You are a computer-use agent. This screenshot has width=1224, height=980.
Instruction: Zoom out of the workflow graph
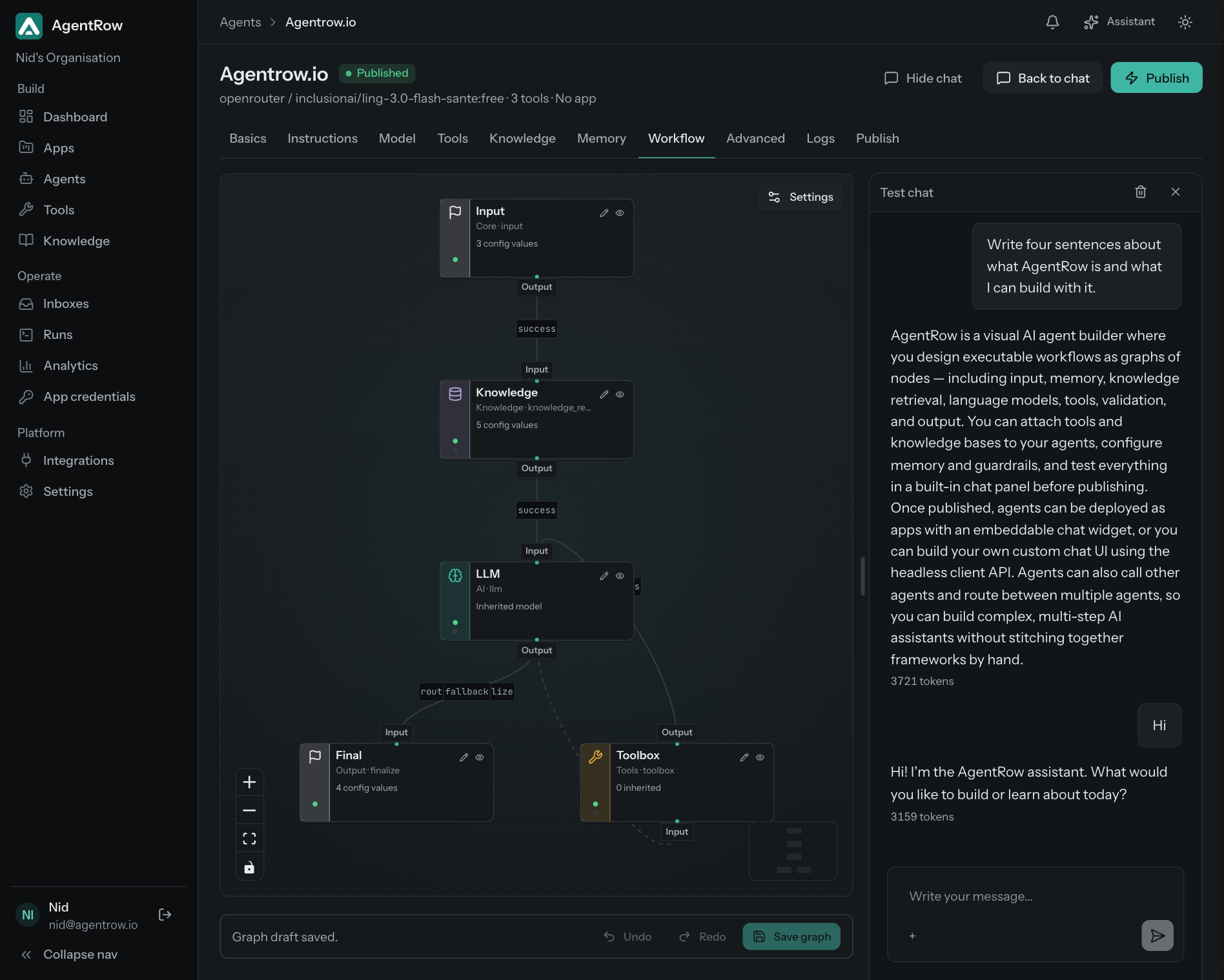click(x=249, y=810)
